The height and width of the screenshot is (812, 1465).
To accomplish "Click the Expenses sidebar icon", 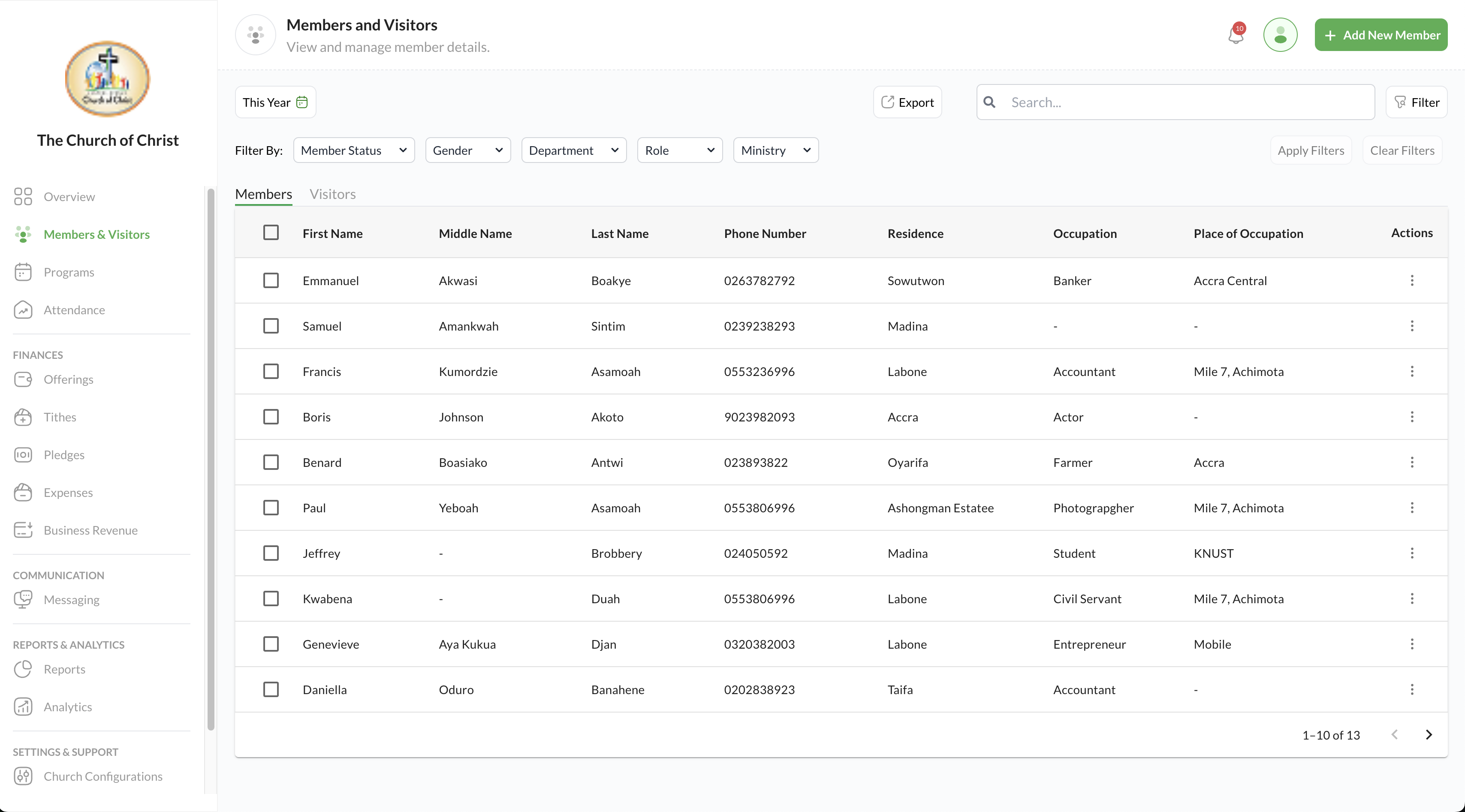I will tap(23, 493).
